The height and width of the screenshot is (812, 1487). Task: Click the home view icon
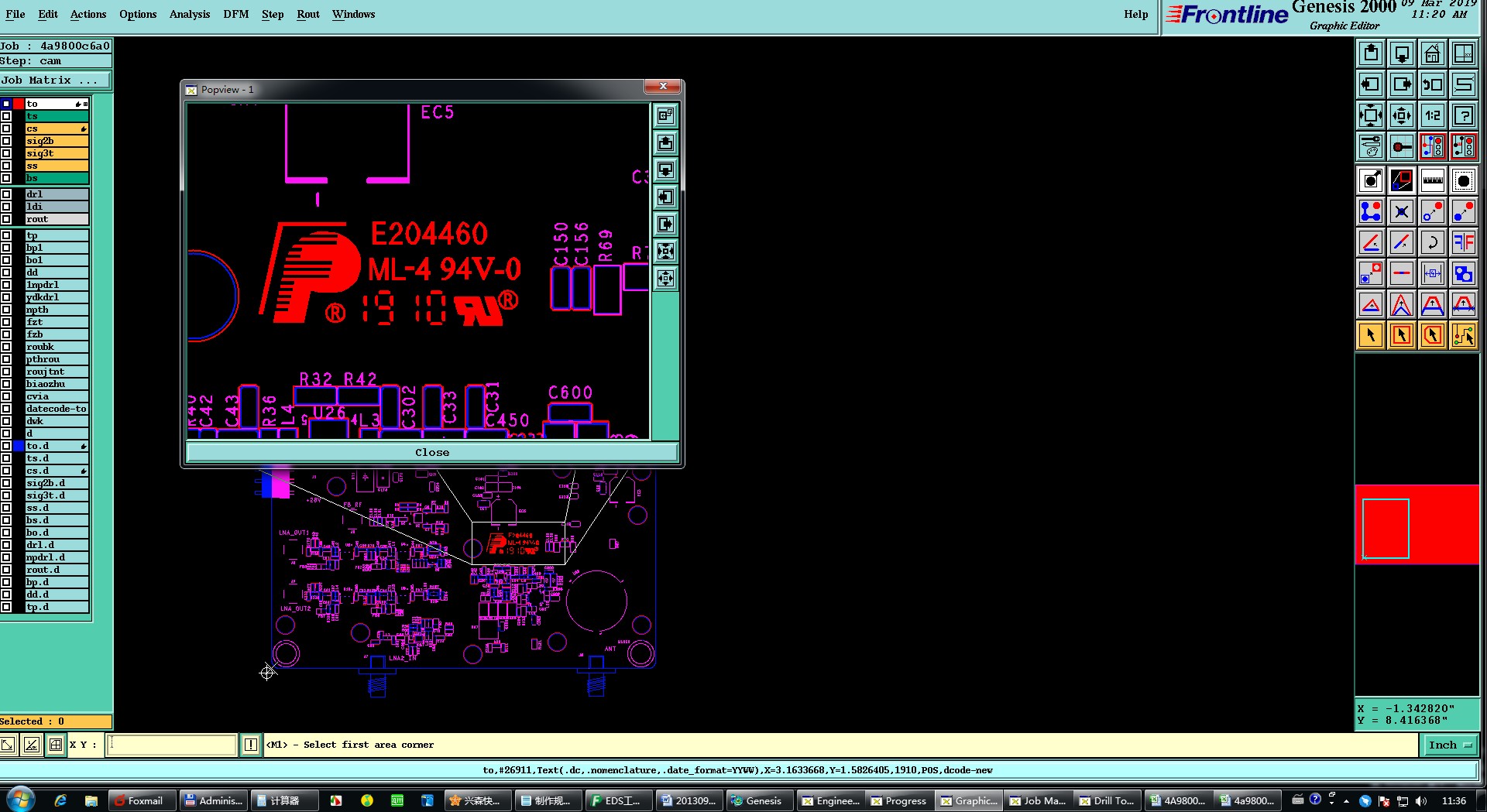point(1433,53)
